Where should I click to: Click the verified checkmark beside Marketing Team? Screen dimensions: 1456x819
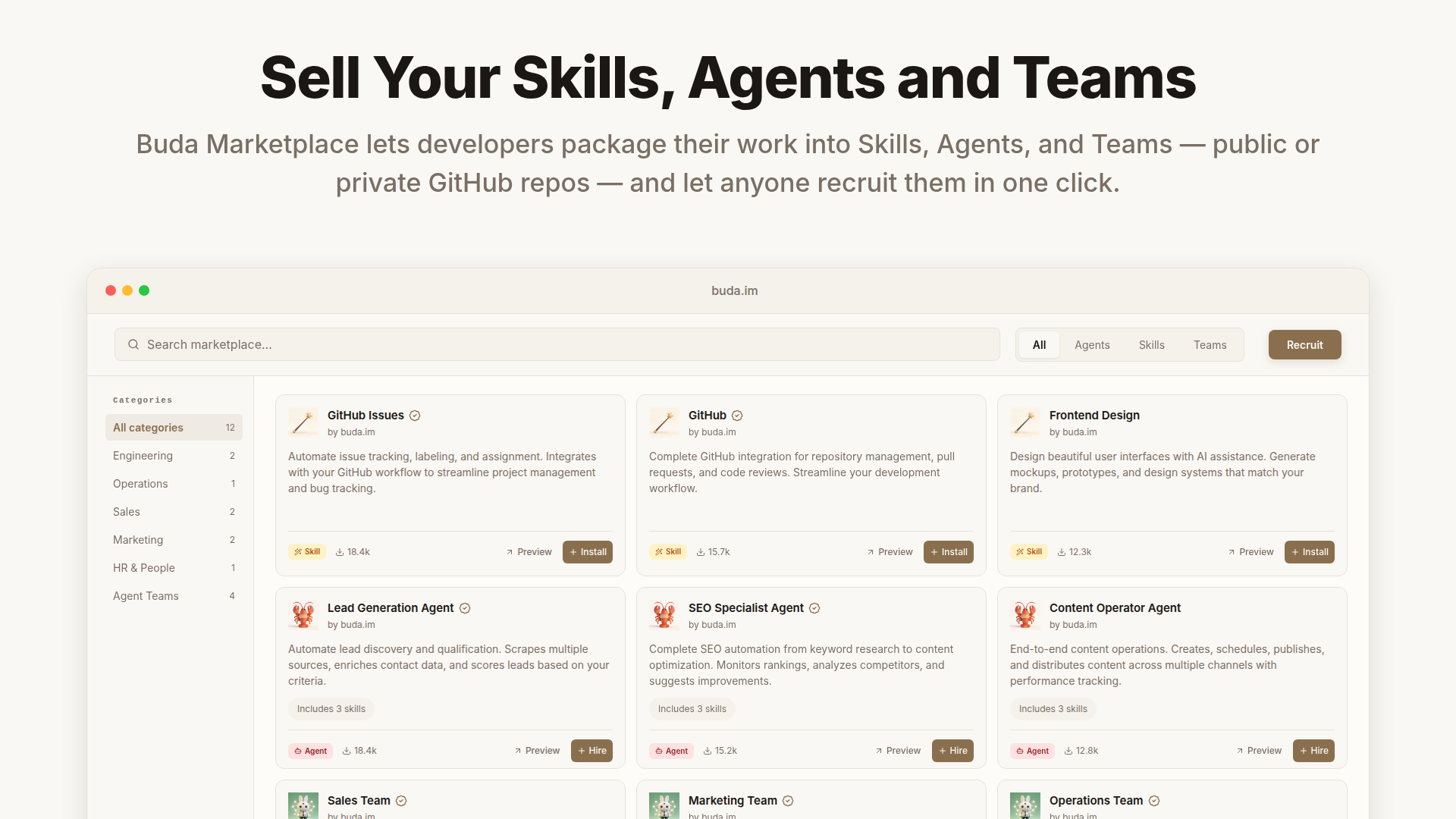(788, 800)
